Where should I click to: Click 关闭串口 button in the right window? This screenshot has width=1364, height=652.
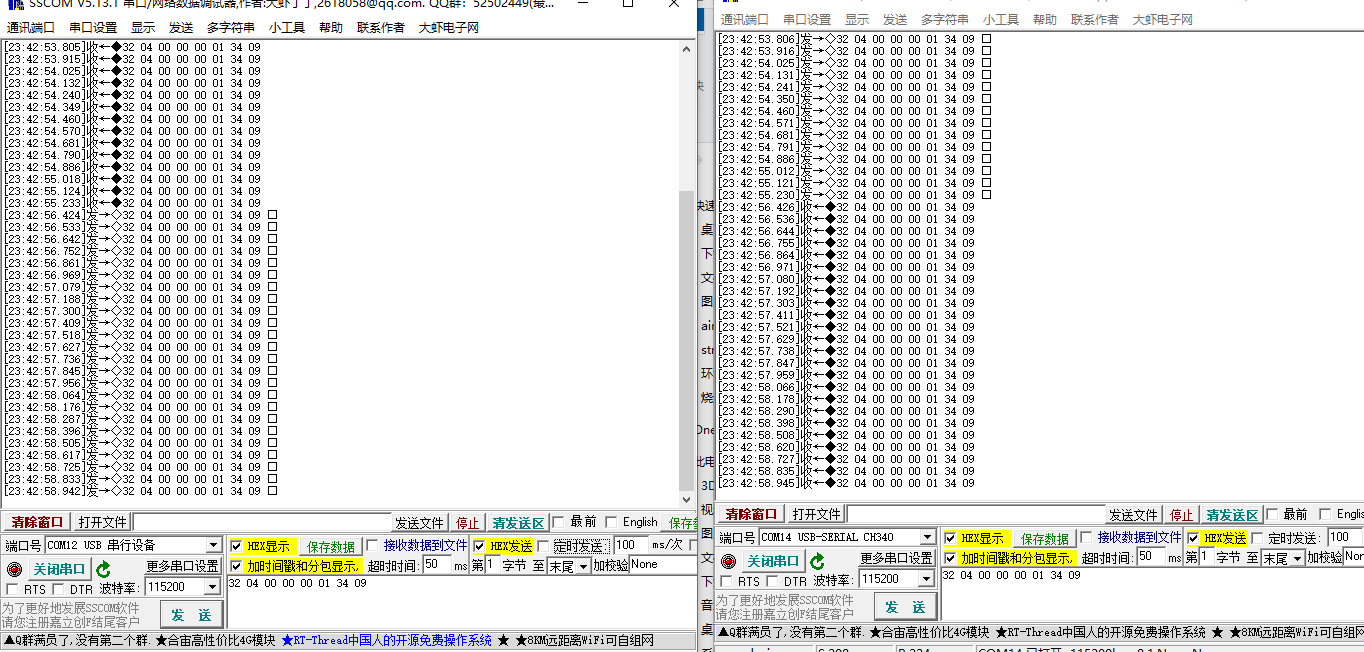click(774, 561)
